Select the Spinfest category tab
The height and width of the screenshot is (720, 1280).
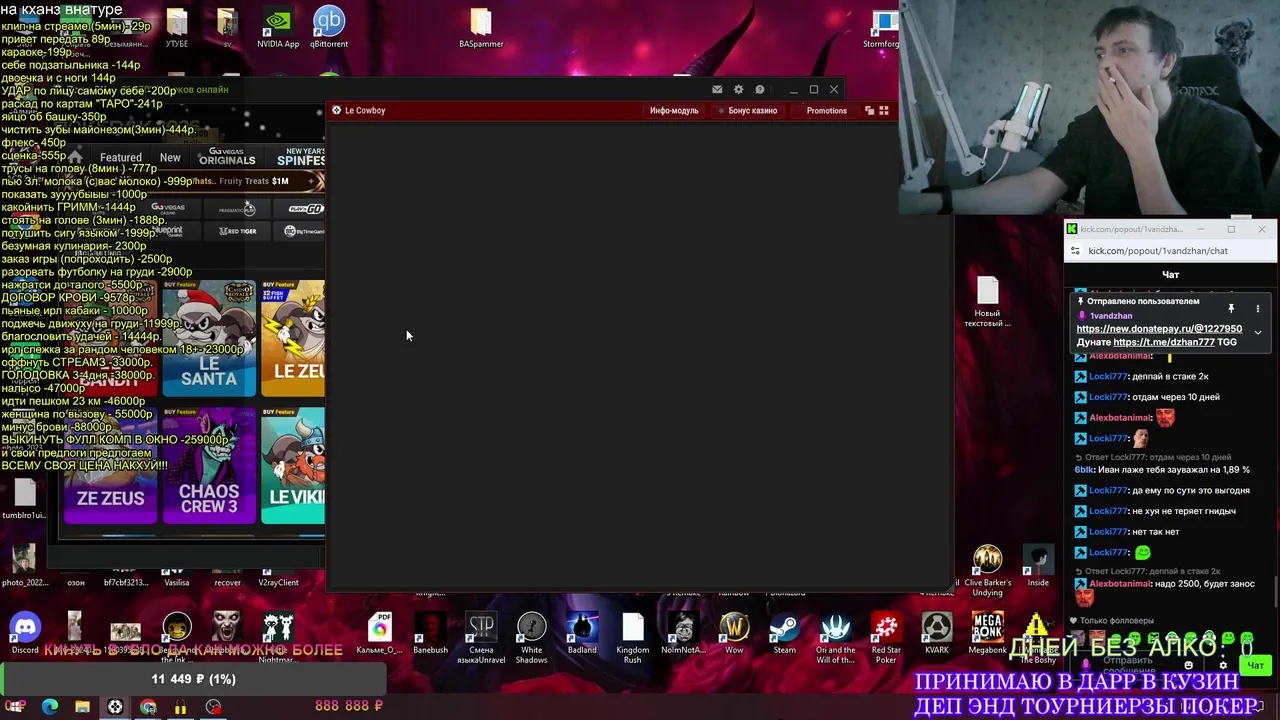(x=300, y=157)
